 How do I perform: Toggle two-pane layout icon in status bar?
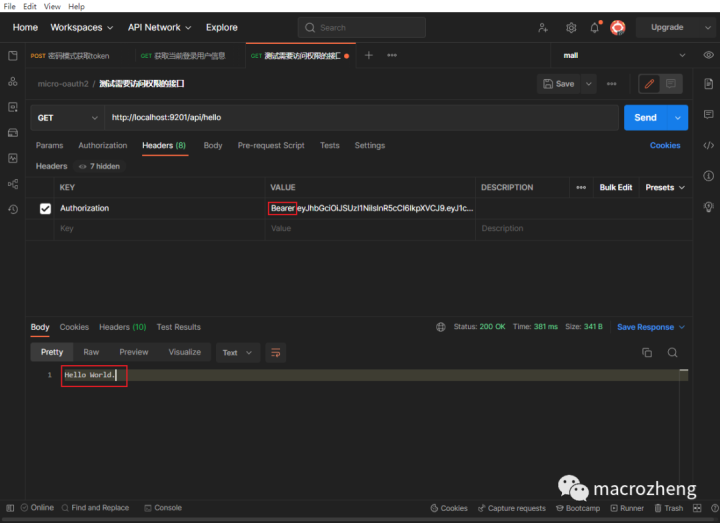click(697, 508)
